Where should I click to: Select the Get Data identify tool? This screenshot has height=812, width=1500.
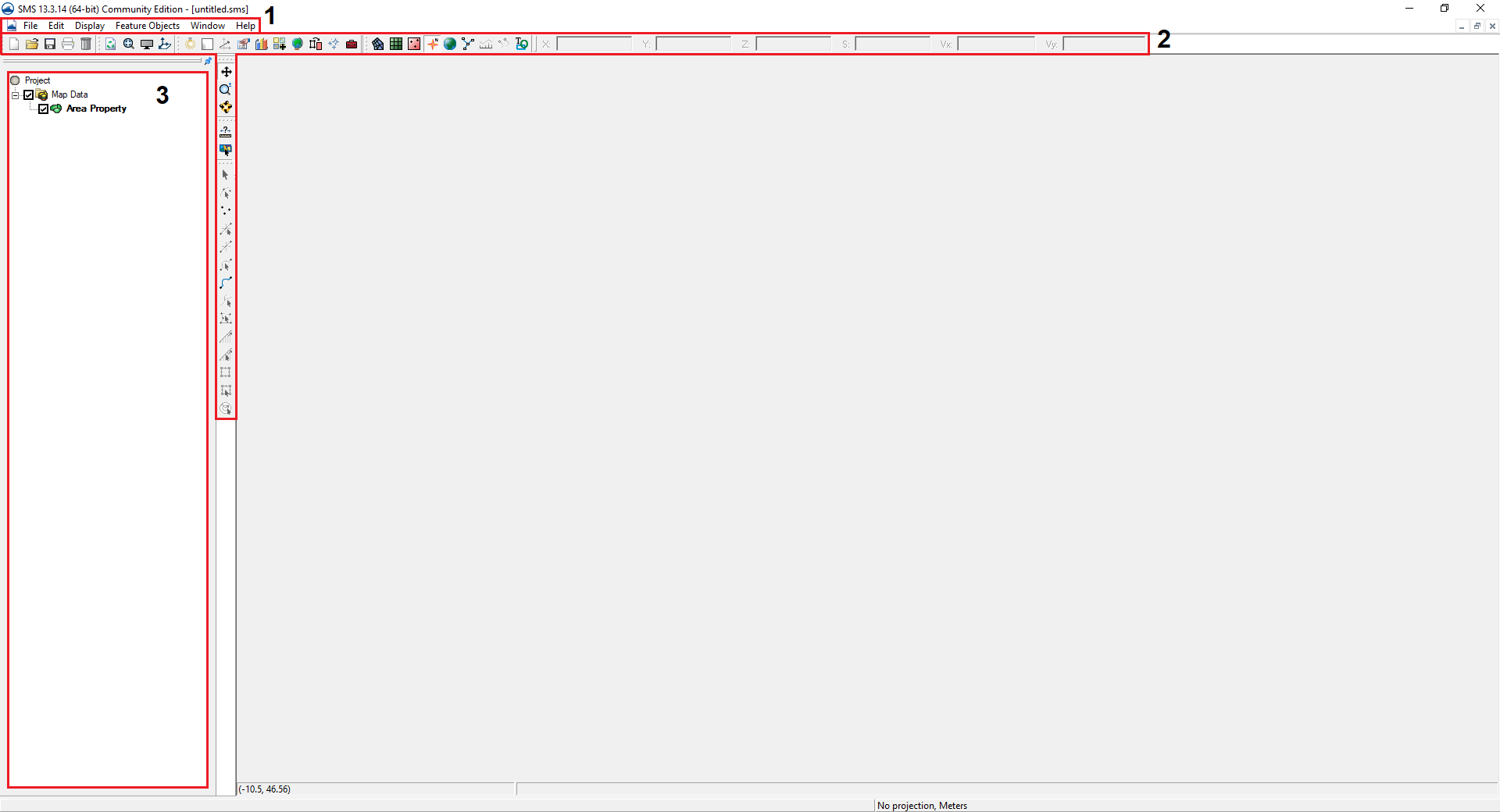pyautogui.click(x=226, y=150)
